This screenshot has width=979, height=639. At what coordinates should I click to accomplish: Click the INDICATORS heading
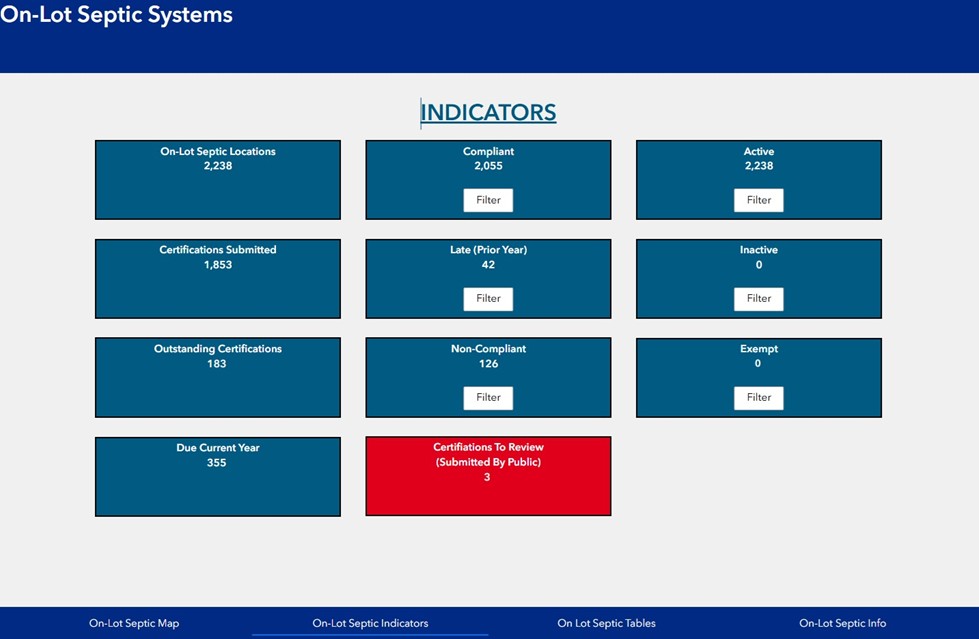(x=488, y=112)
